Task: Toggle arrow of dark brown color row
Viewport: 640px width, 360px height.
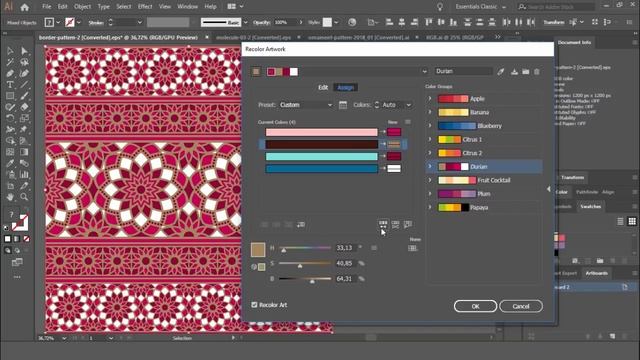Action: [x=383, y=144]
